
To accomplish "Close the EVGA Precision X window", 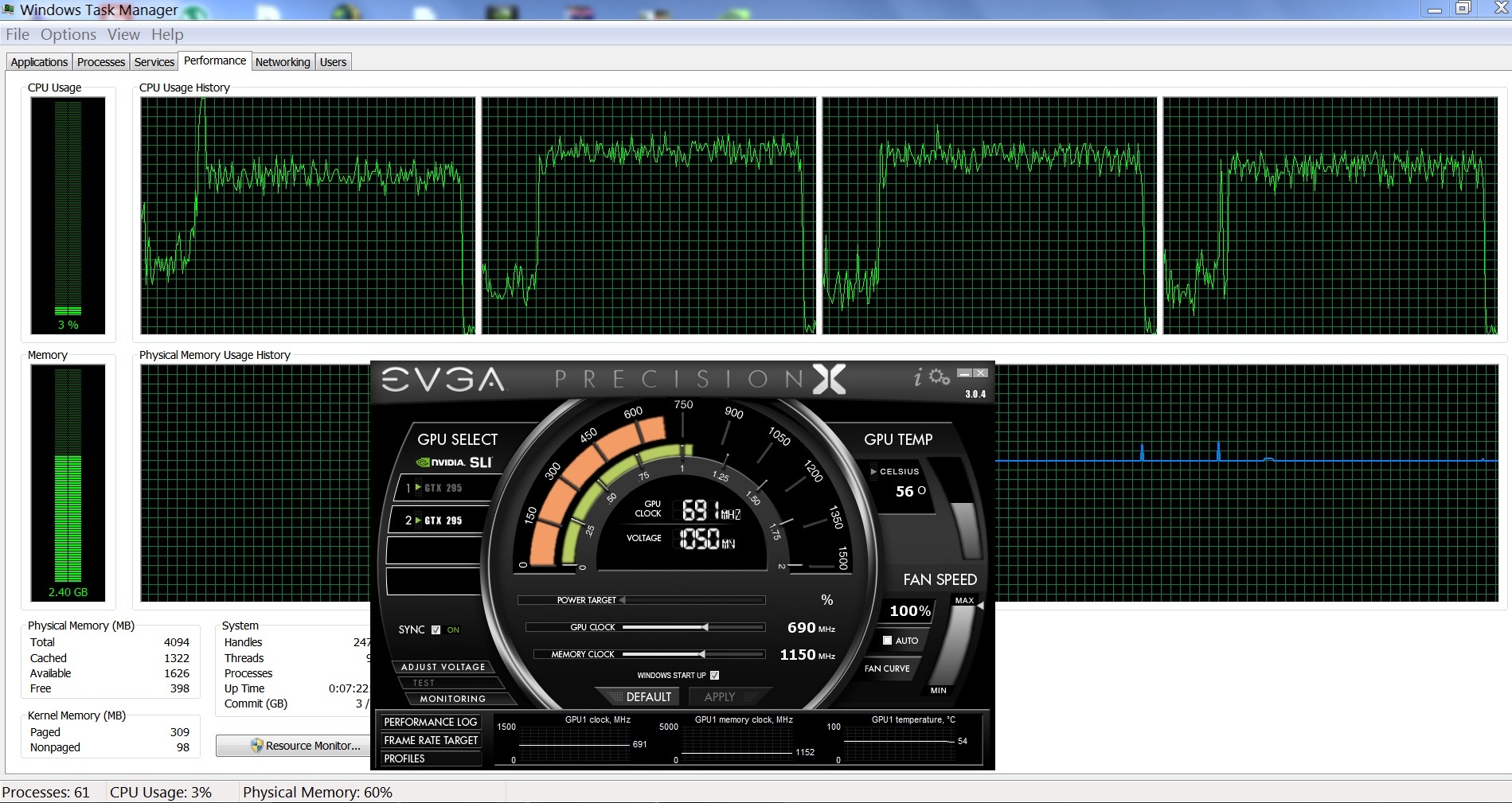I will (x=981, y=373).
